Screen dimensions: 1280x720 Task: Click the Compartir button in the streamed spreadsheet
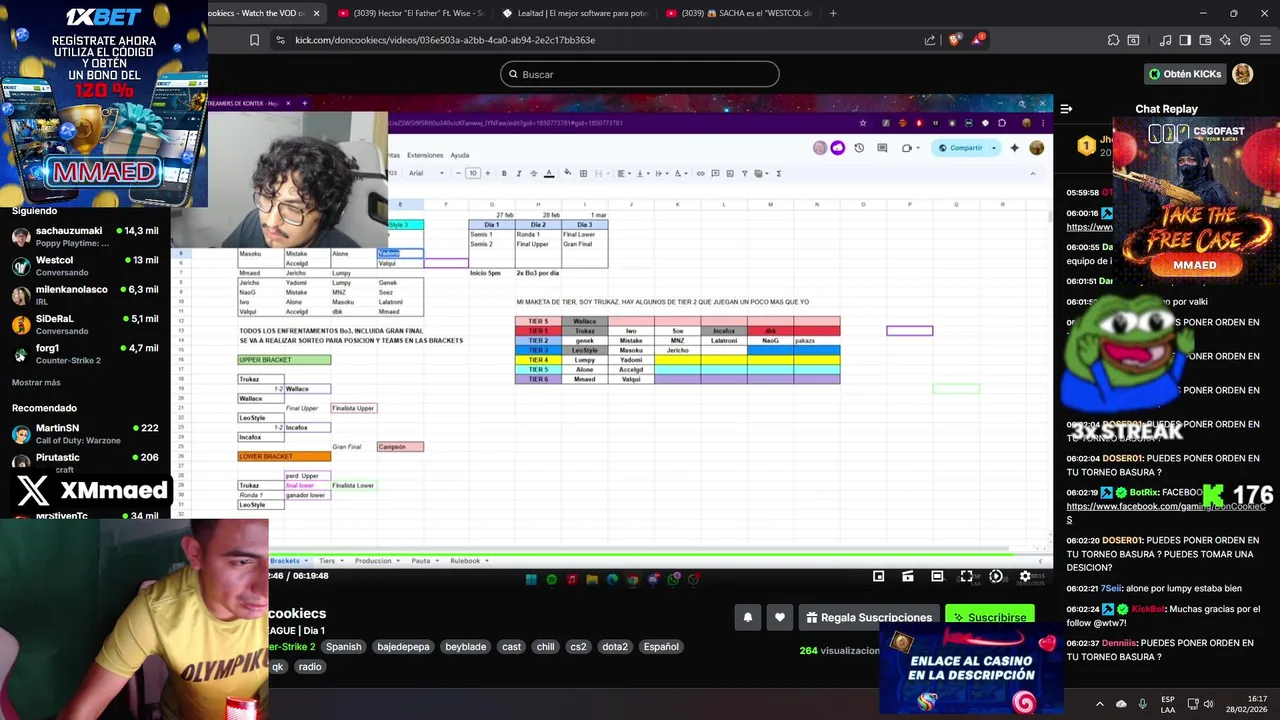click(x=960, y=148)
